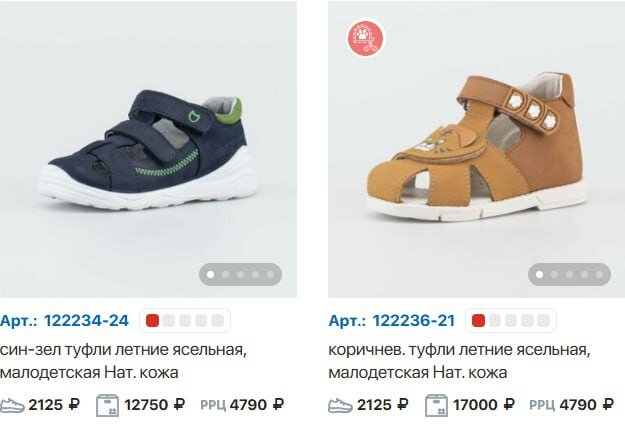The height and width of the screenshot is (429, 625).
Task: Select third image dot on brown sandal
Action: tap(569, 274)
